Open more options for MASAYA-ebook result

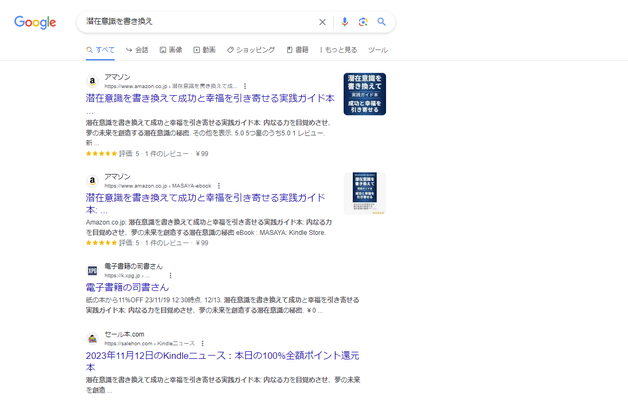[x=219, y=186]
